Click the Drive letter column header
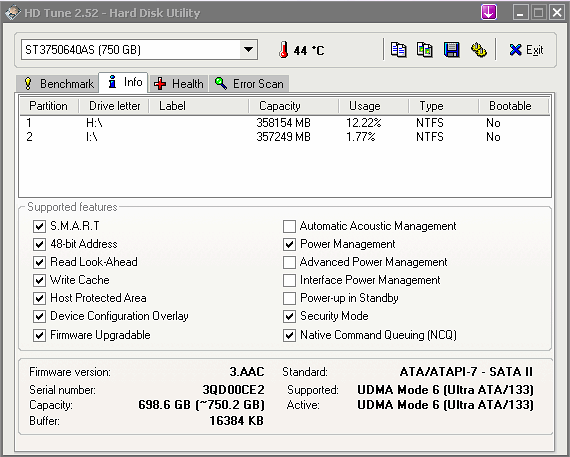Viewport: 570px width, 457px height. (114, 106)
